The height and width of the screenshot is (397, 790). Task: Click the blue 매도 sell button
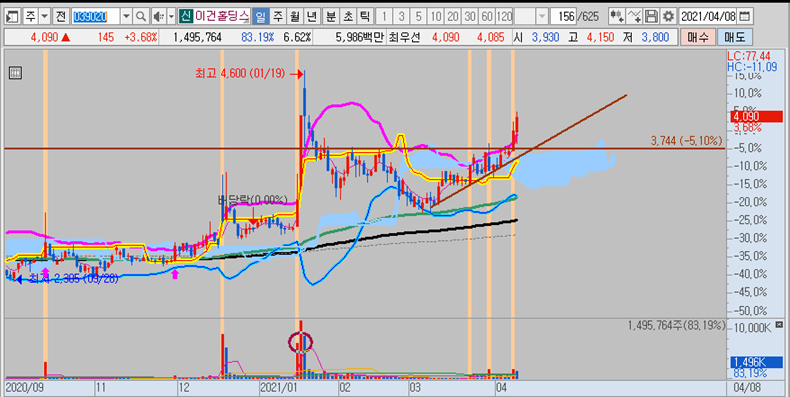click(735, 37)
